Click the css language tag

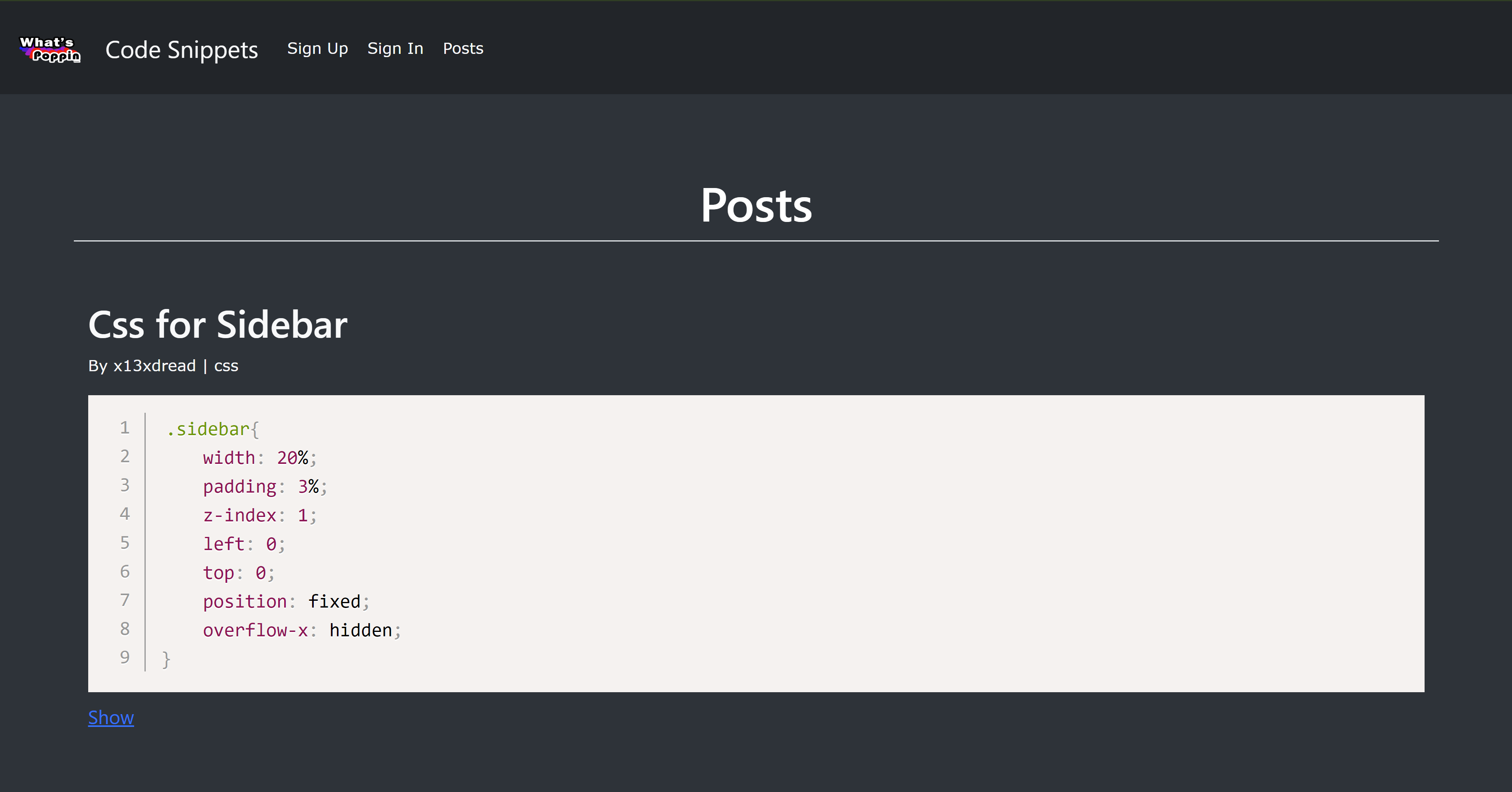coord(226,366)
